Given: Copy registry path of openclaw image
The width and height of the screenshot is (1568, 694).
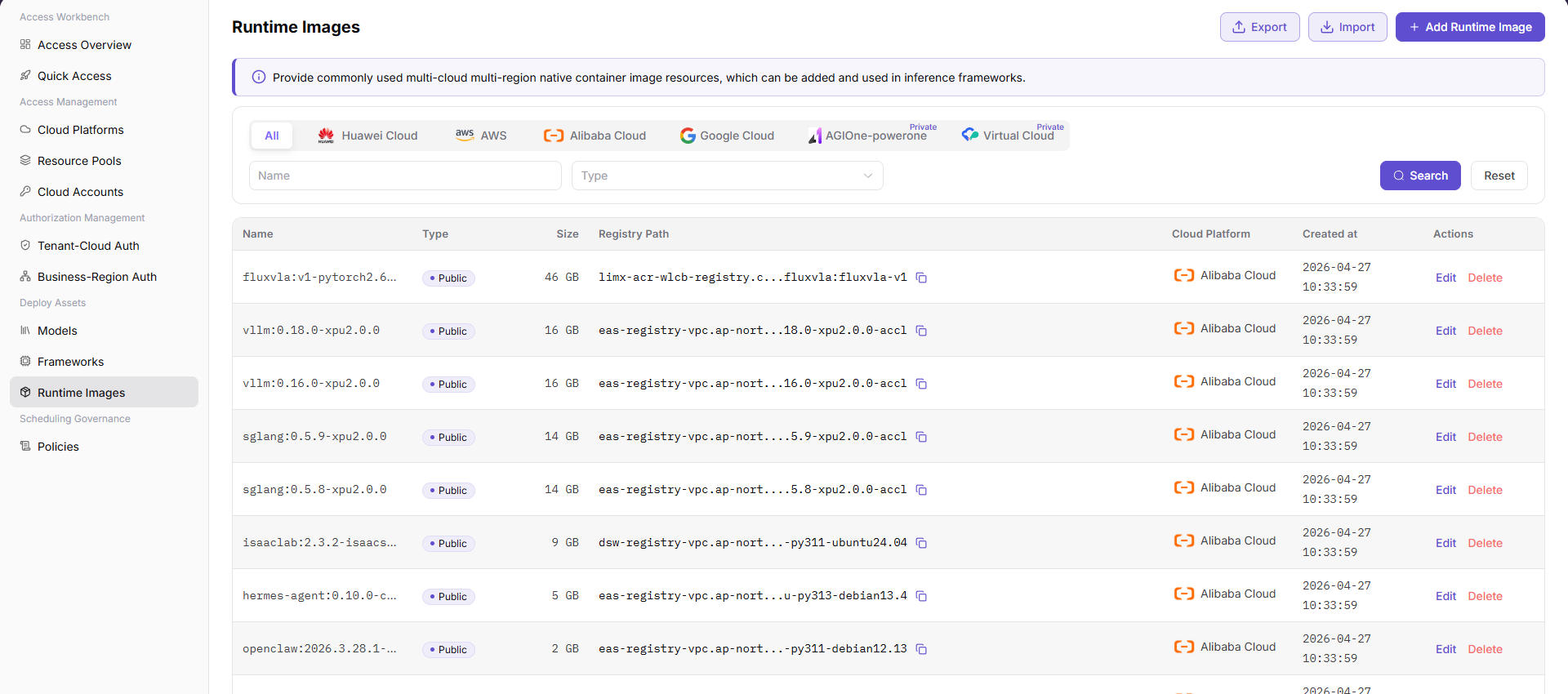Looking at the screenshot, I should pyautogui.click(x=921, y=649).
